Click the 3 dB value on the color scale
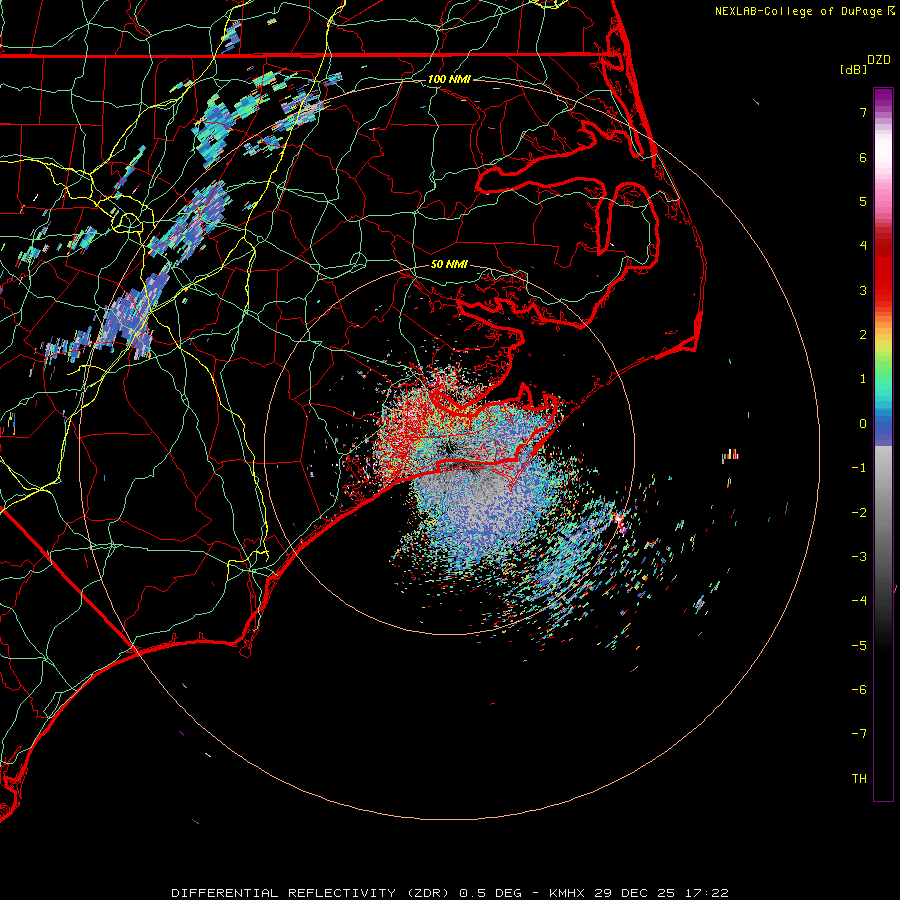This screenshot has width=900, height=900. pos(863,290)
